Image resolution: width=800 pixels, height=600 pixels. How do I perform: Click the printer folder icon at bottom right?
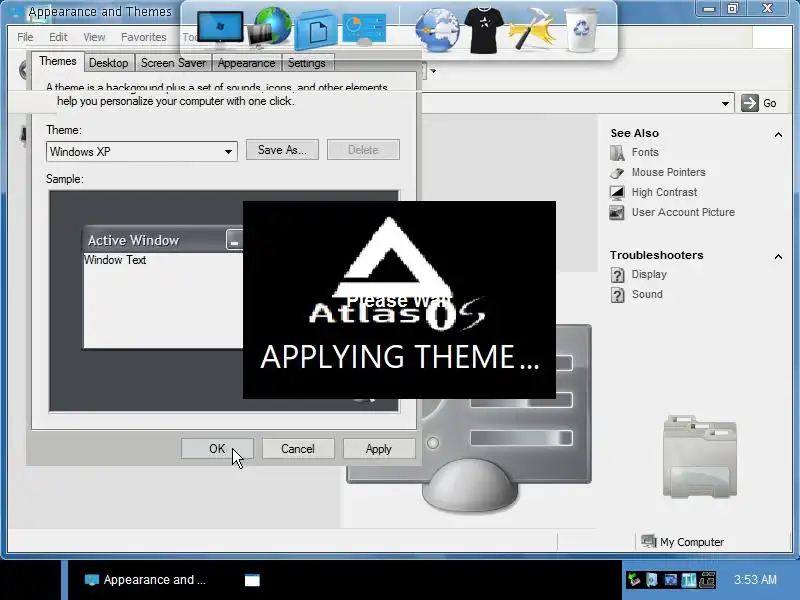click(700, 456)
